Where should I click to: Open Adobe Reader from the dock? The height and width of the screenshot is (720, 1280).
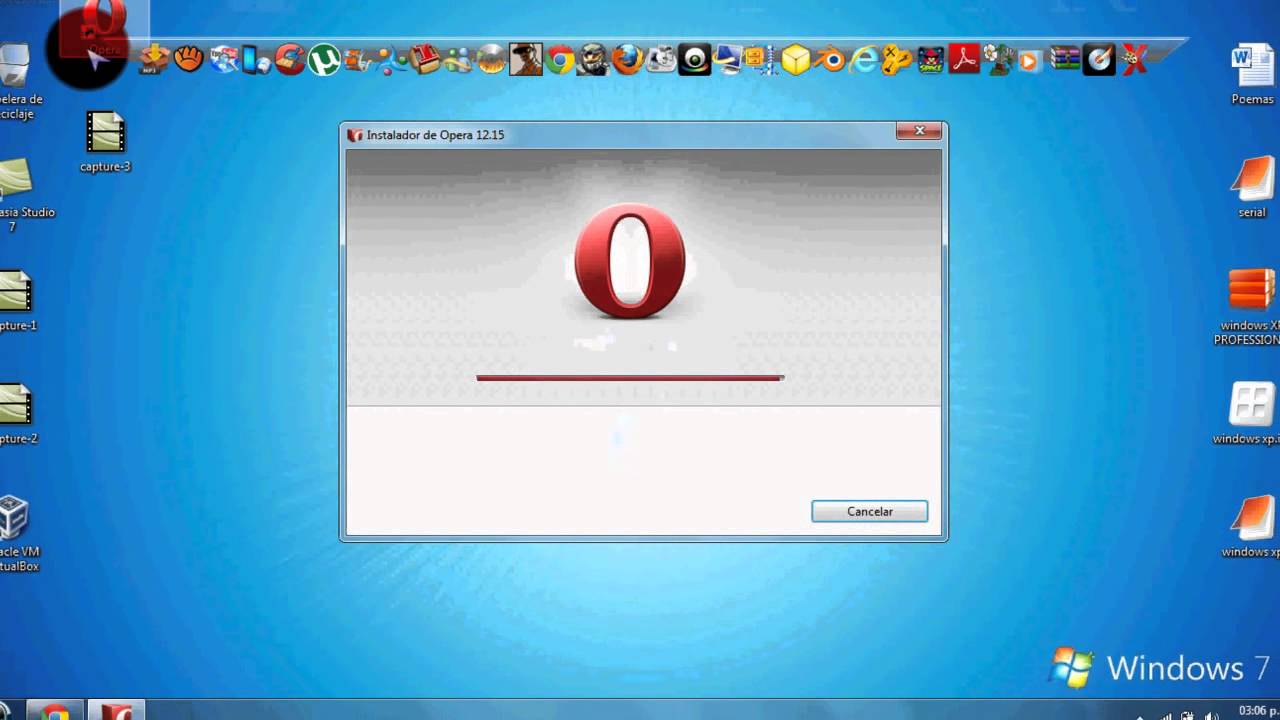964,60
